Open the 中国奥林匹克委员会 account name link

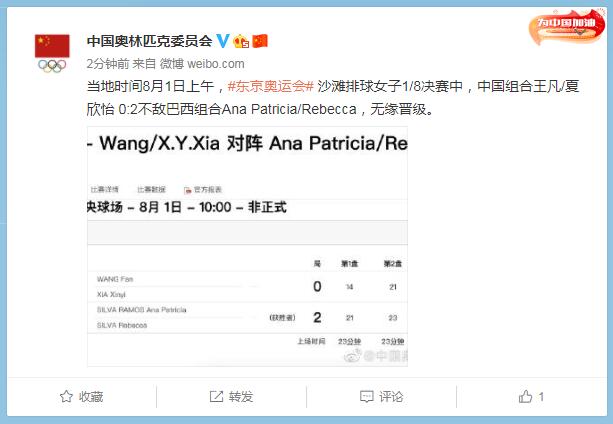coord(150,41)
